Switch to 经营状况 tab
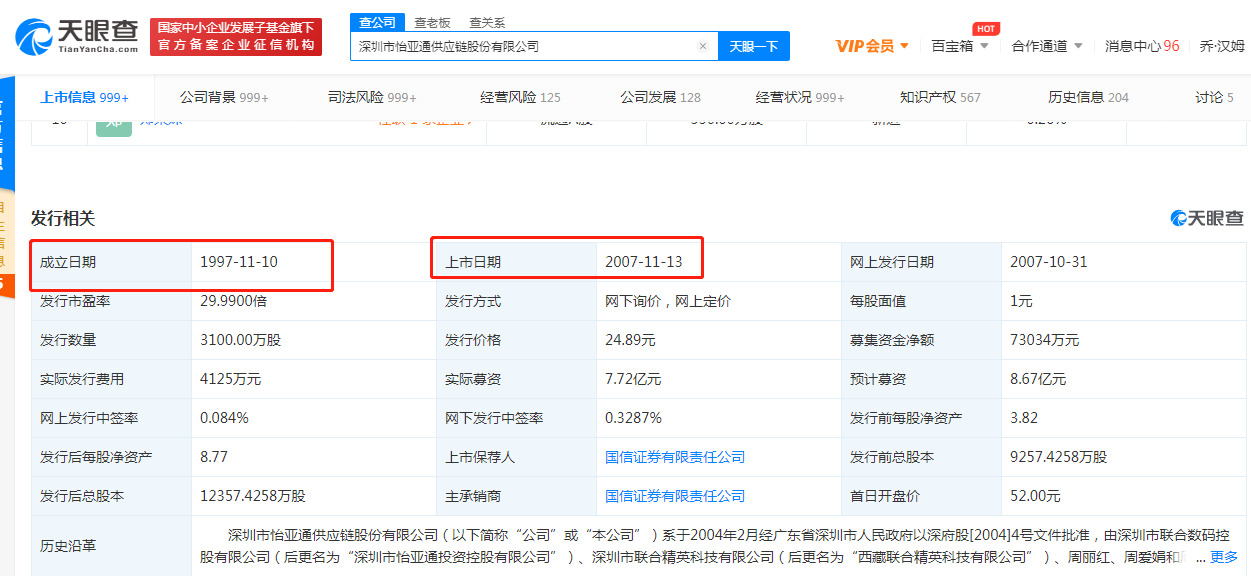The height and width of the screenshot is (576, 1251). coord(800,97)
